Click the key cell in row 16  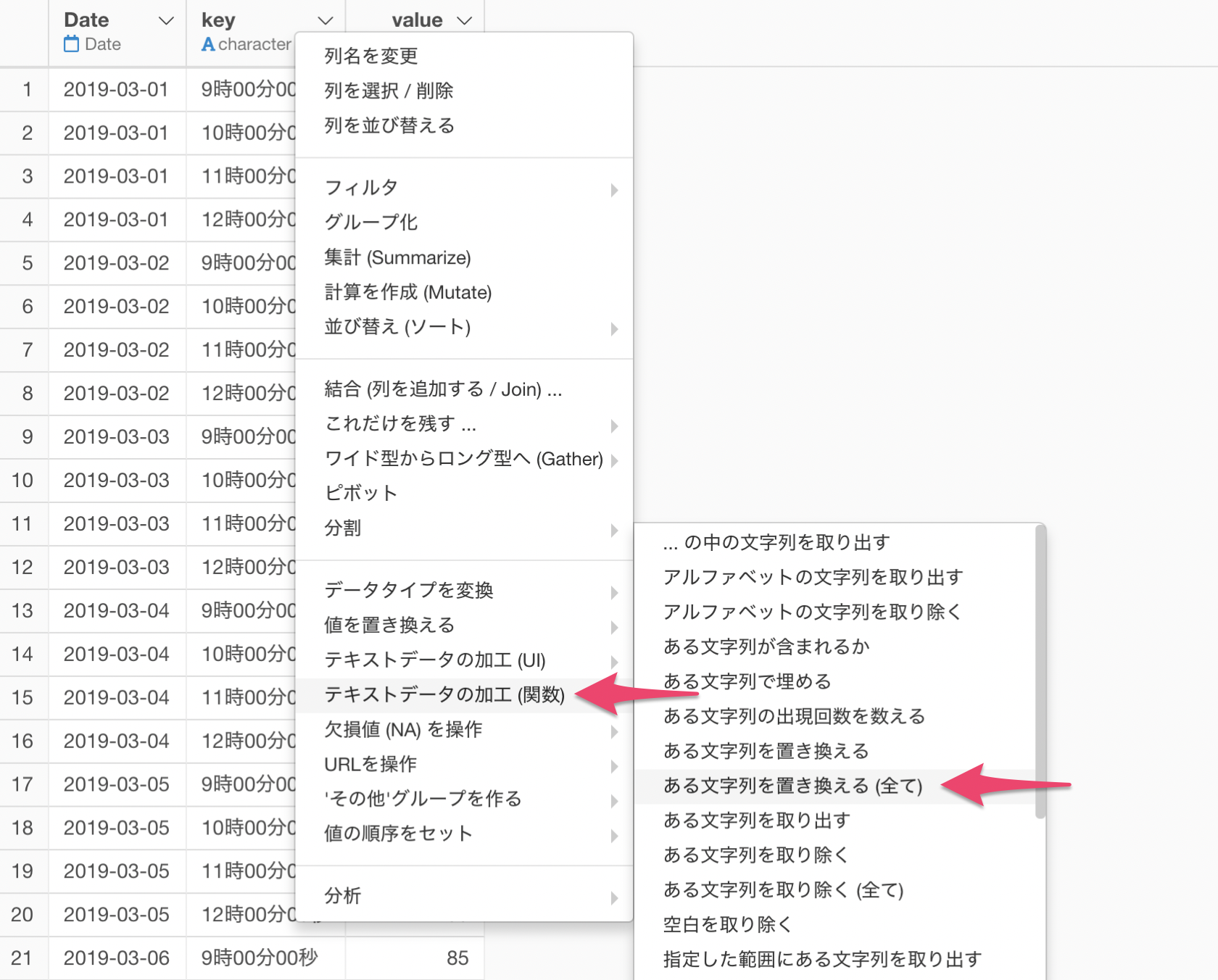click(x=241, y=742)
